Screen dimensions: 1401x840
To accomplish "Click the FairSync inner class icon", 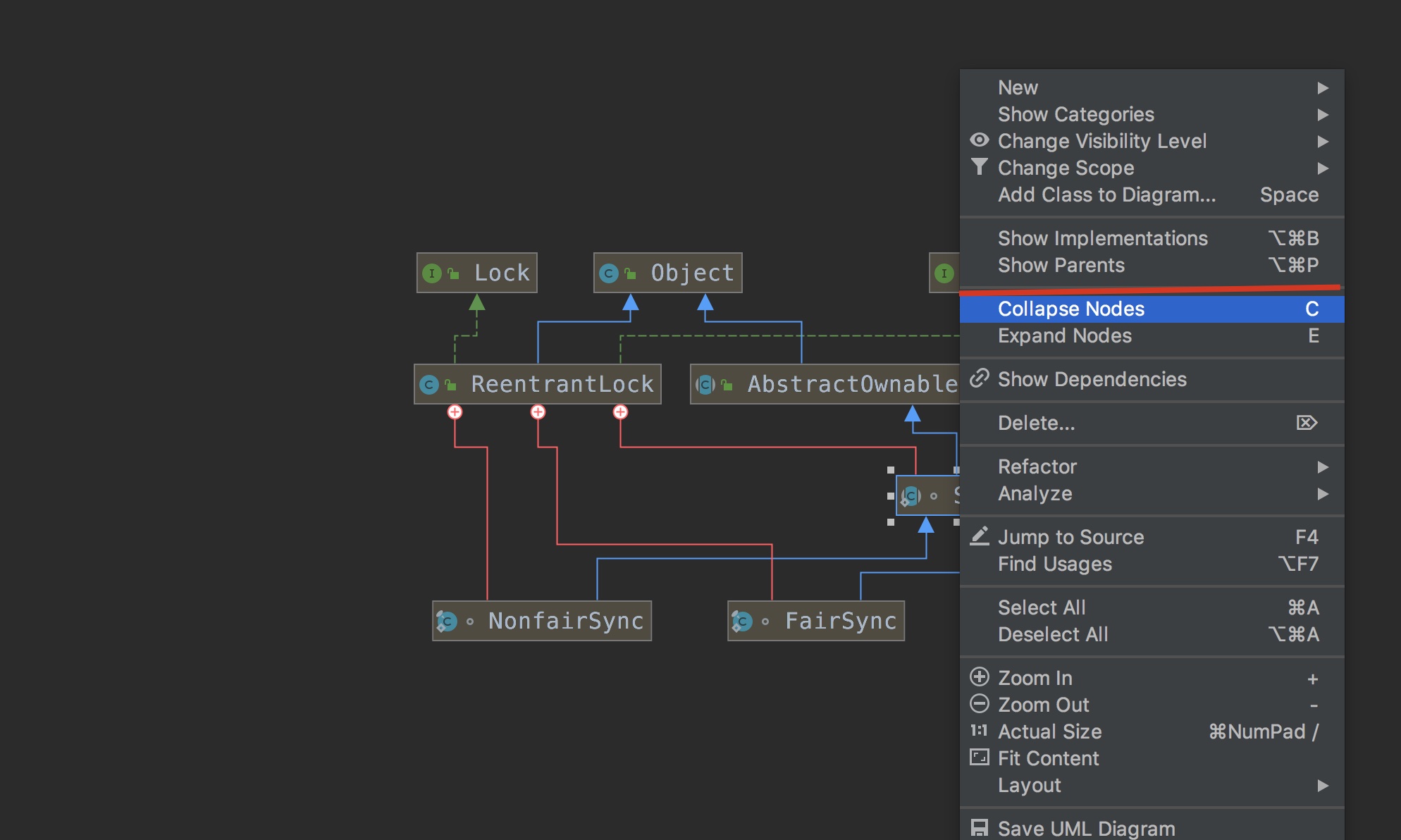I will click(x=736, y=621).
